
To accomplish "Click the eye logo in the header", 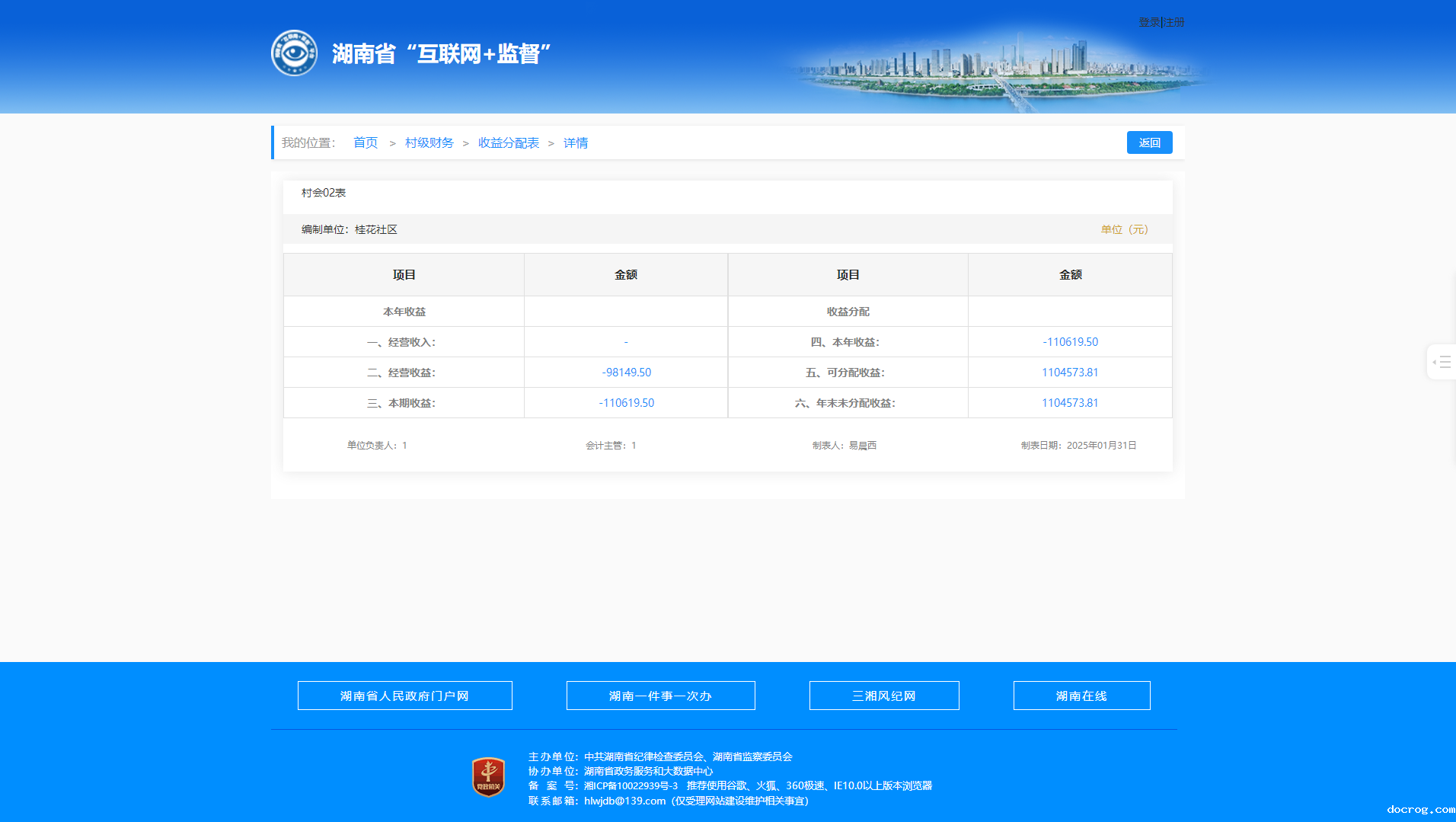I will click(x=294, y=53).
